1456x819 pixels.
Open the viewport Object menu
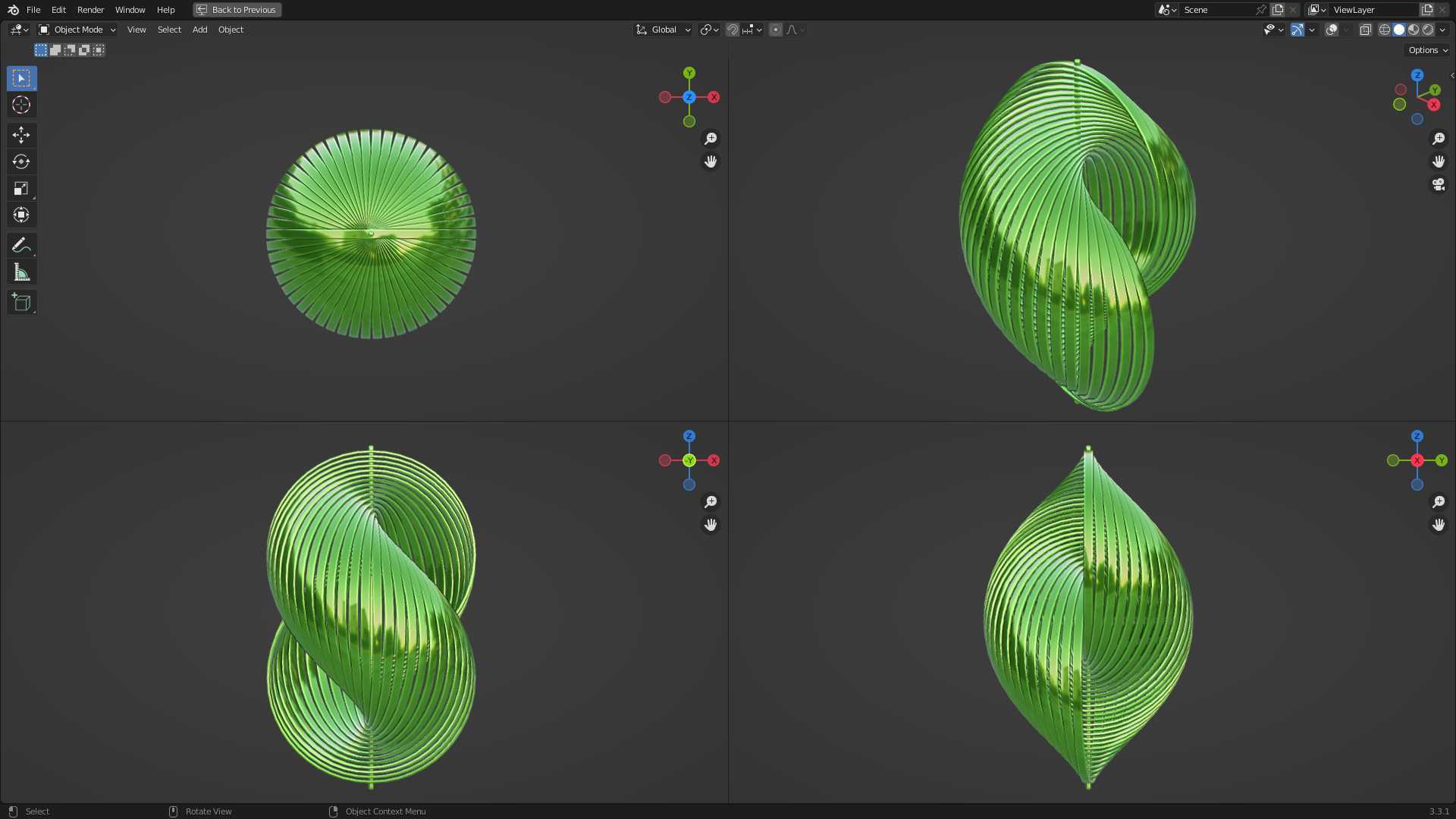point(231,30)
